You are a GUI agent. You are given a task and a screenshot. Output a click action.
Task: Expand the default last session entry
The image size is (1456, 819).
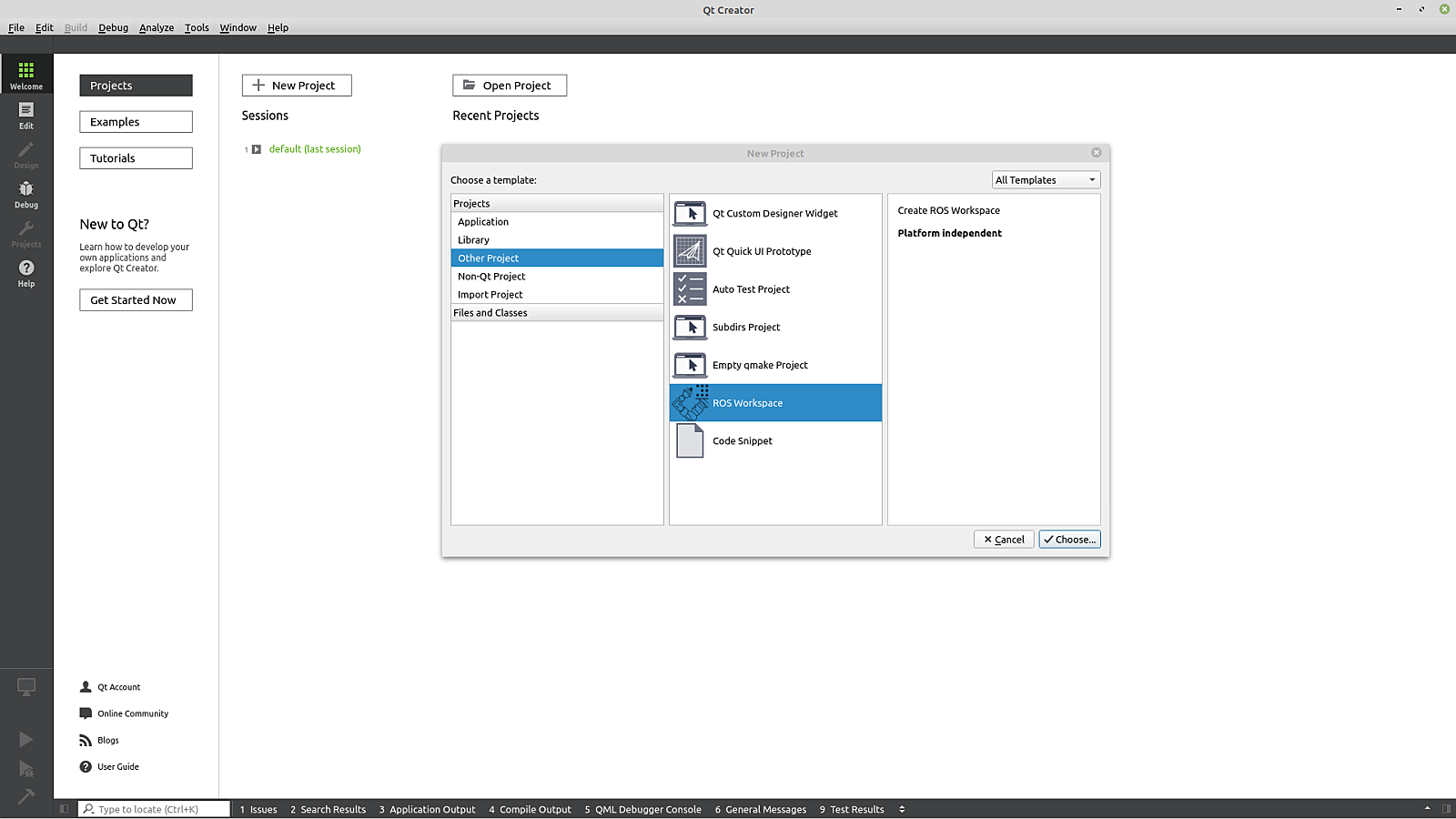[257, 149]
